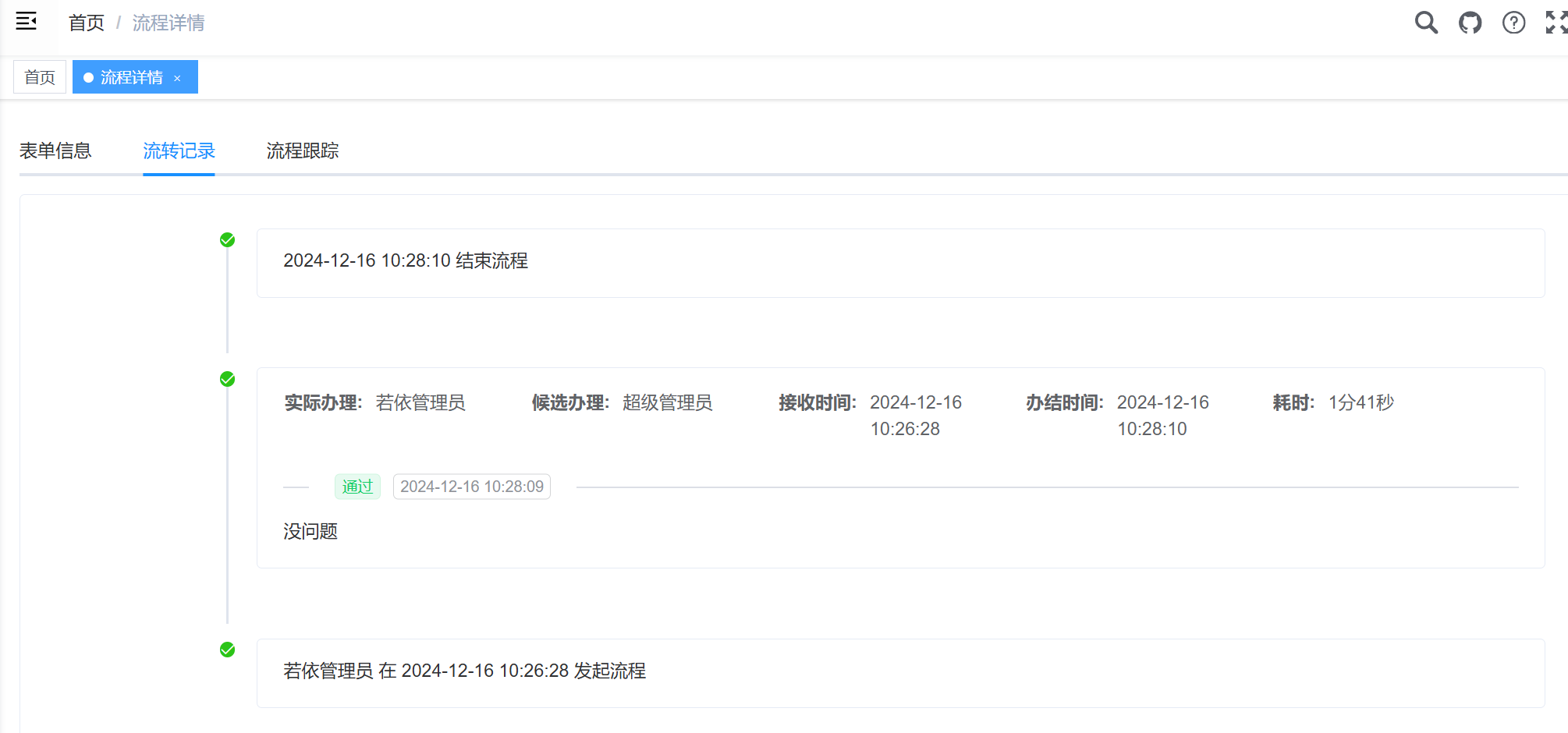Click the 流程详情 breadcrumb text
The width and height of the screenshot is (1568, 733).
169,23
